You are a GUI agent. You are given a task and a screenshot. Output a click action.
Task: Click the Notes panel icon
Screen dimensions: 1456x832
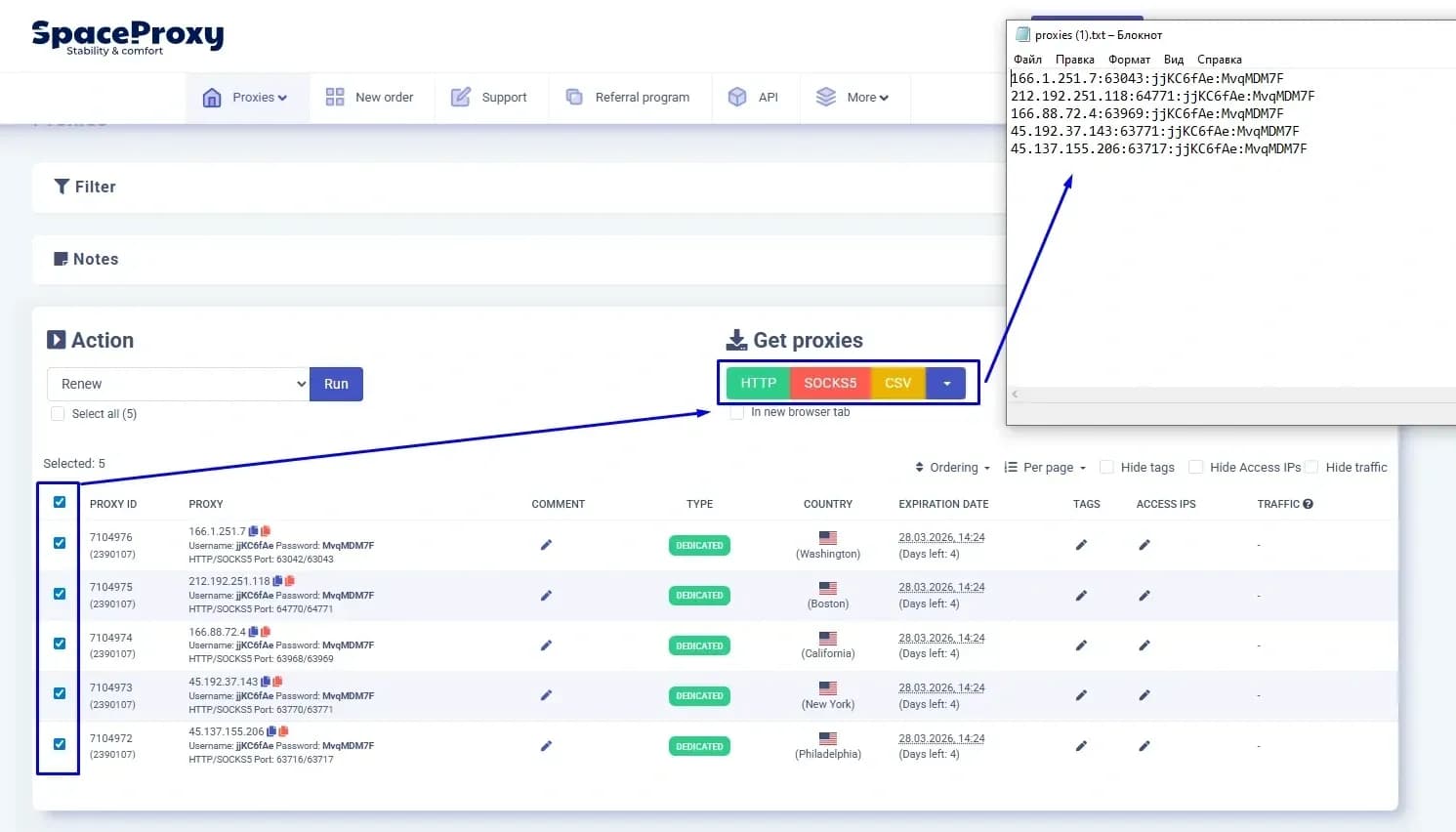click(61, 258)
